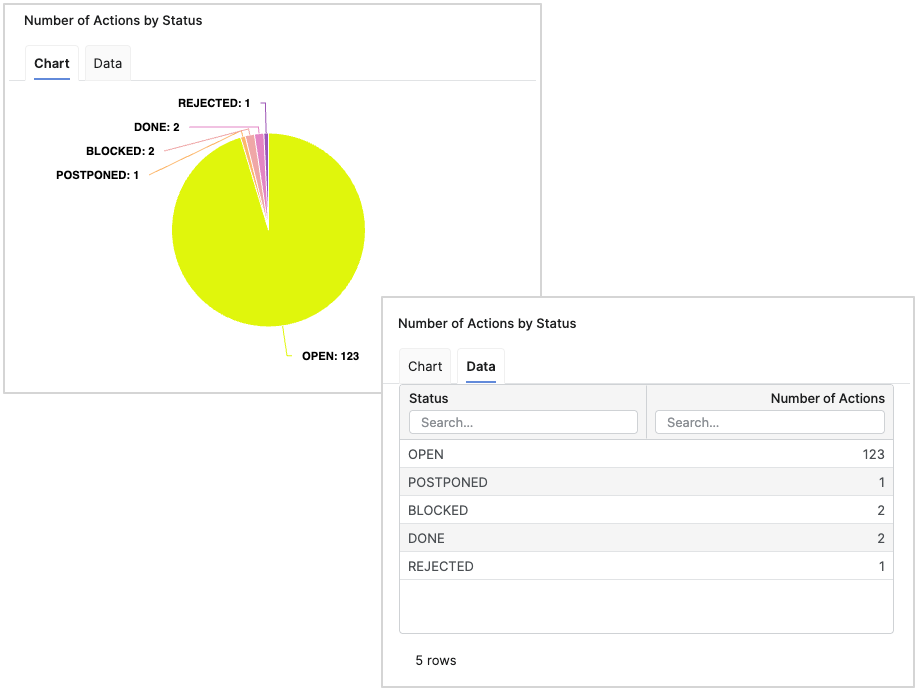Click the Number of Actions search box
This screenshot has height=690, width=917.
point(769,422)
